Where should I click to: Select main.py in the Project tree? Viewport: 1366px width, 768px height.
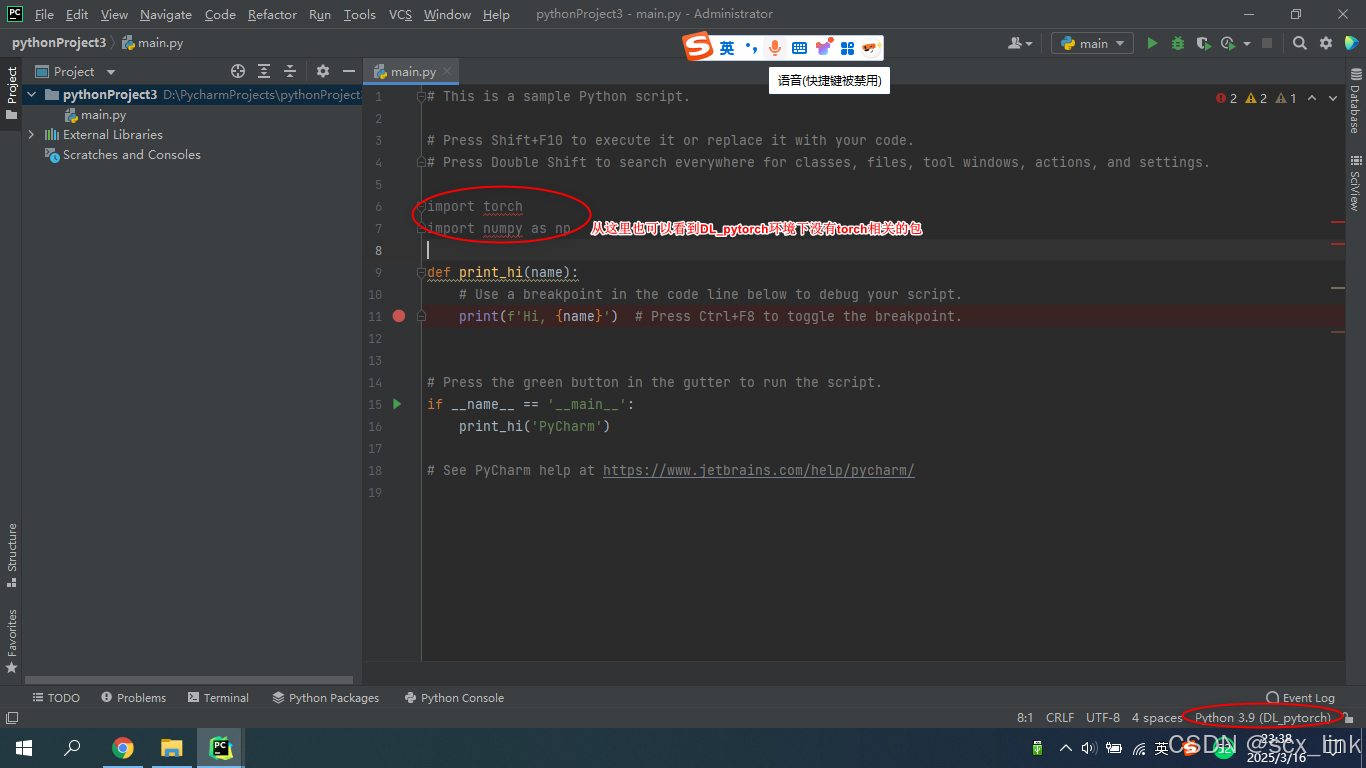(x=103, y=115)
